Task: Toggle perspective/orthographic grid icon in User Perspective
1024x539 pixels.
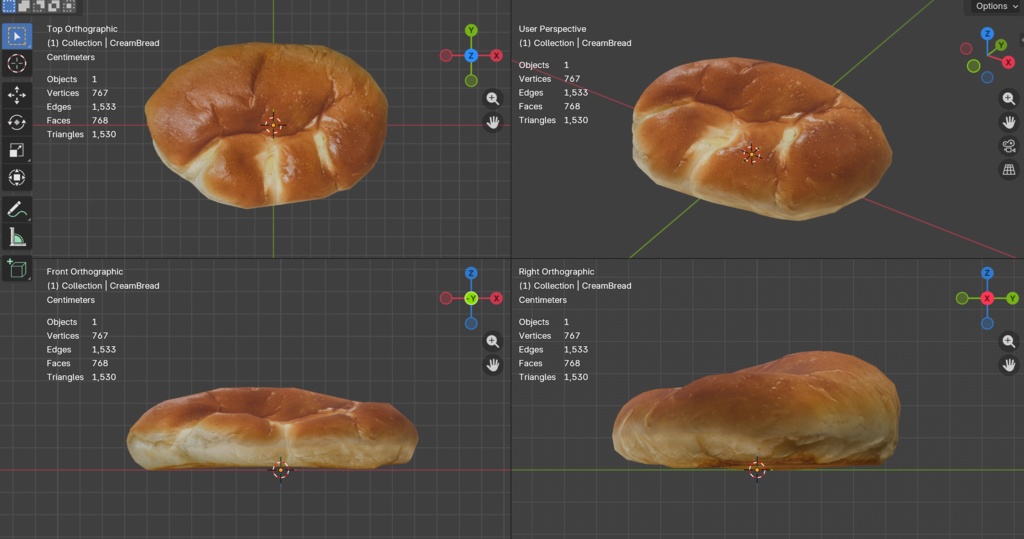Action: (x=1009, y=170)
